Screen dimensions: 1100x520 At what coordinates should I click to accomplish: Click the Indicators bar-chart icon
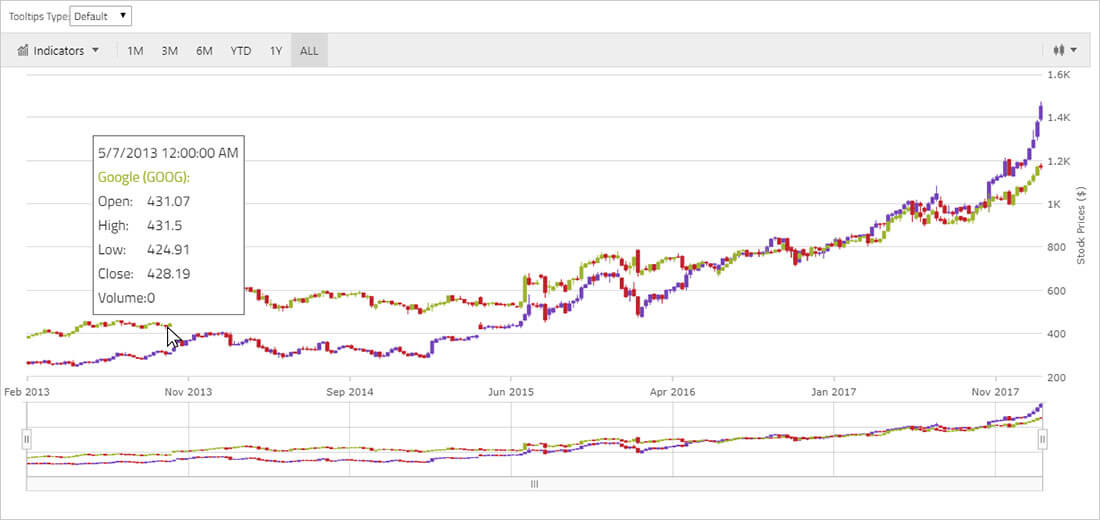tap(22, 51)
